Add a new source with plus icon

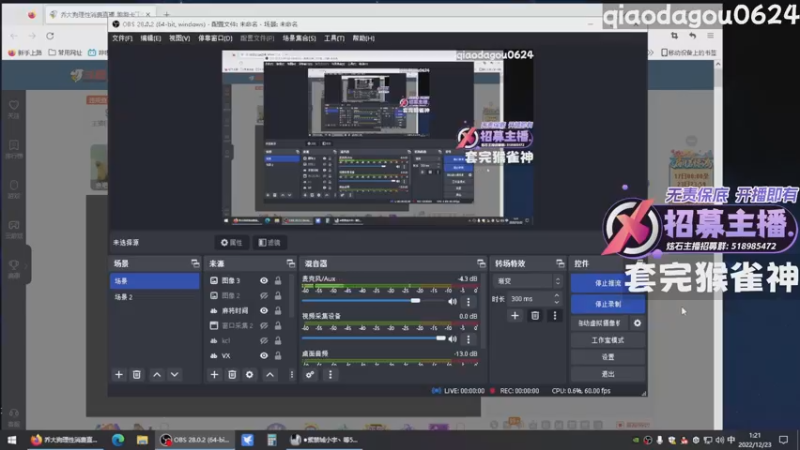[214, 374]
